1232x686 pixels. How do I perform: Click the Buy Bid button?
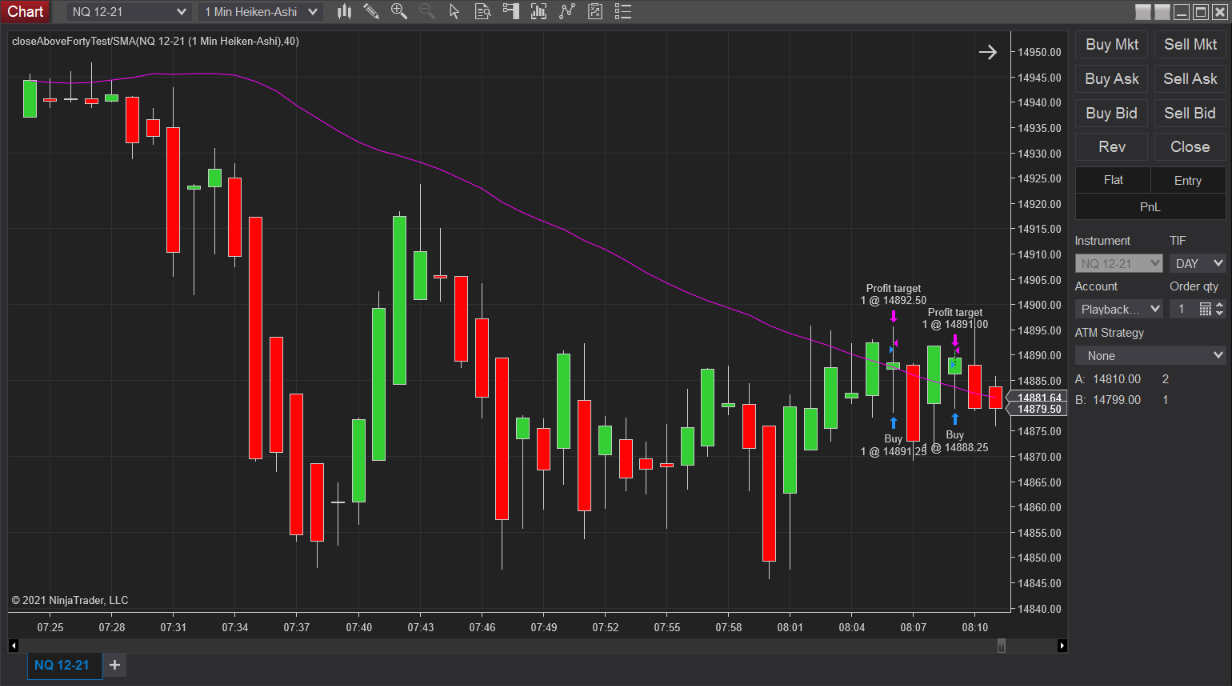1112,113
